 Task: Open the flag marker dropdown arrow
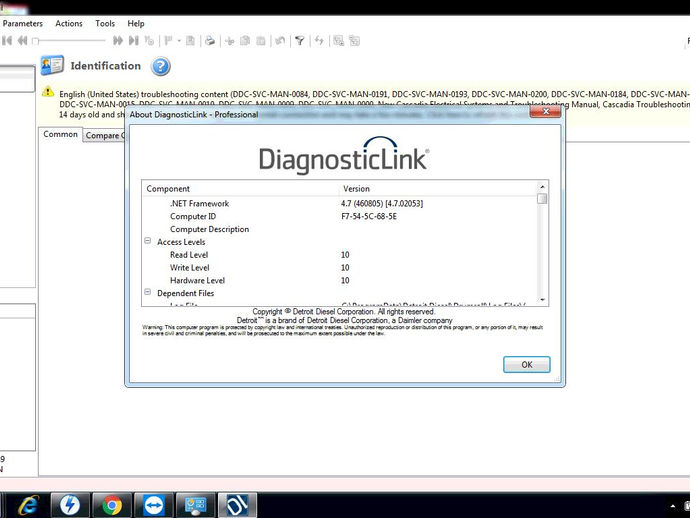179,41
